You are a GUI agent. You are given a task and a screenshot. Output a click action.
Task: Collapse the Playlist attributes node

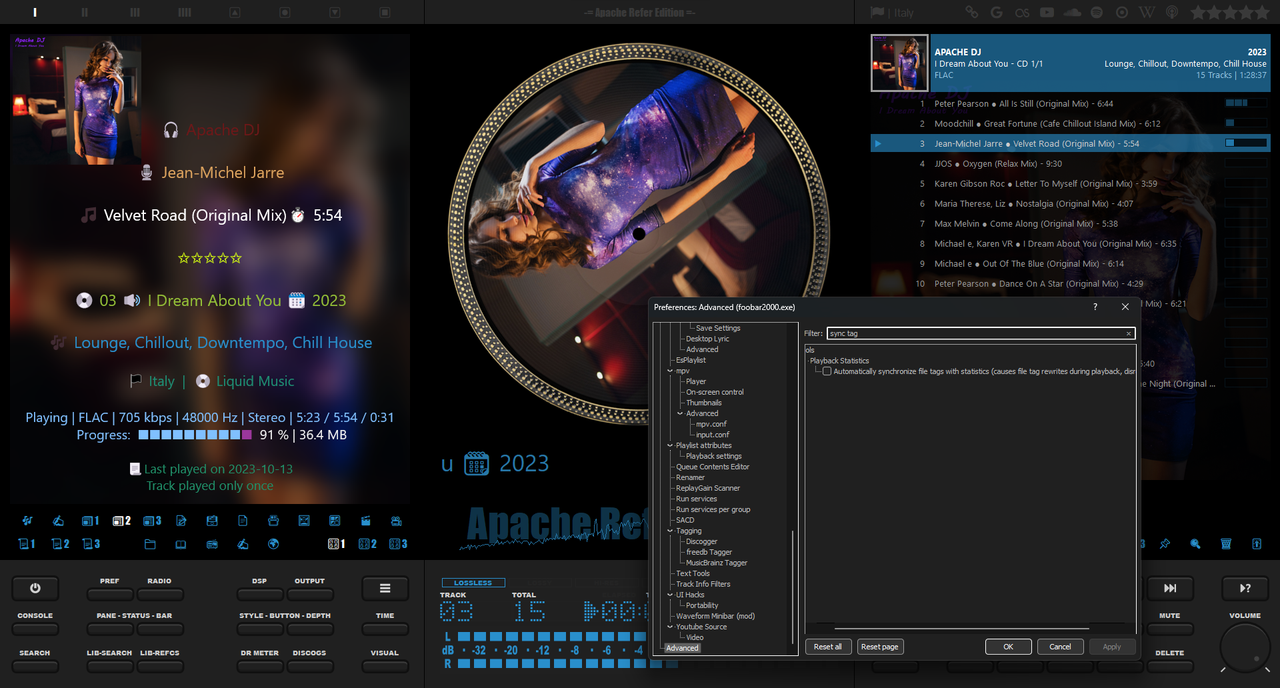[670, 445]
